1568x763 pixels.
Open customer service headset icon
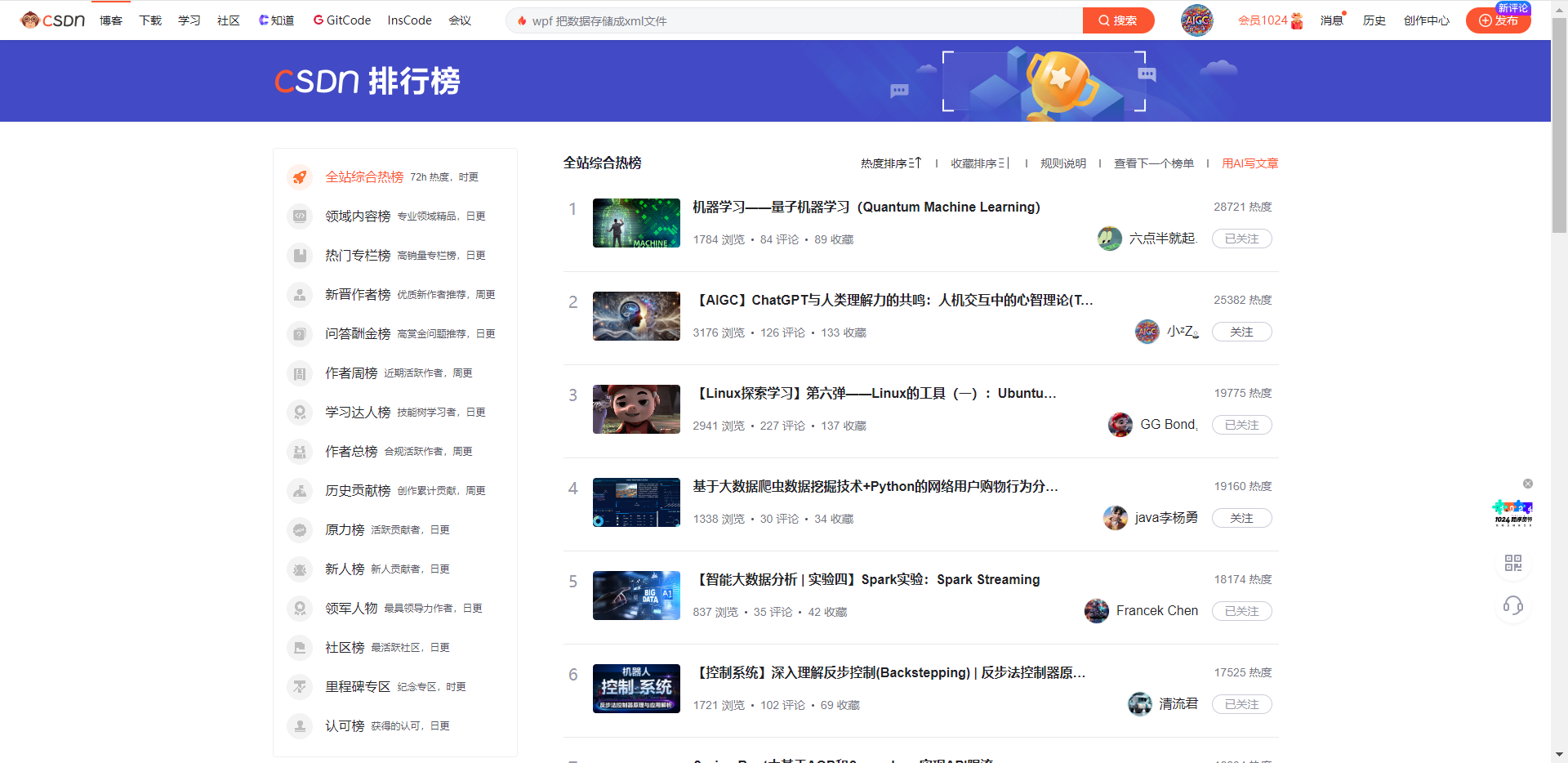point(1512,605)
